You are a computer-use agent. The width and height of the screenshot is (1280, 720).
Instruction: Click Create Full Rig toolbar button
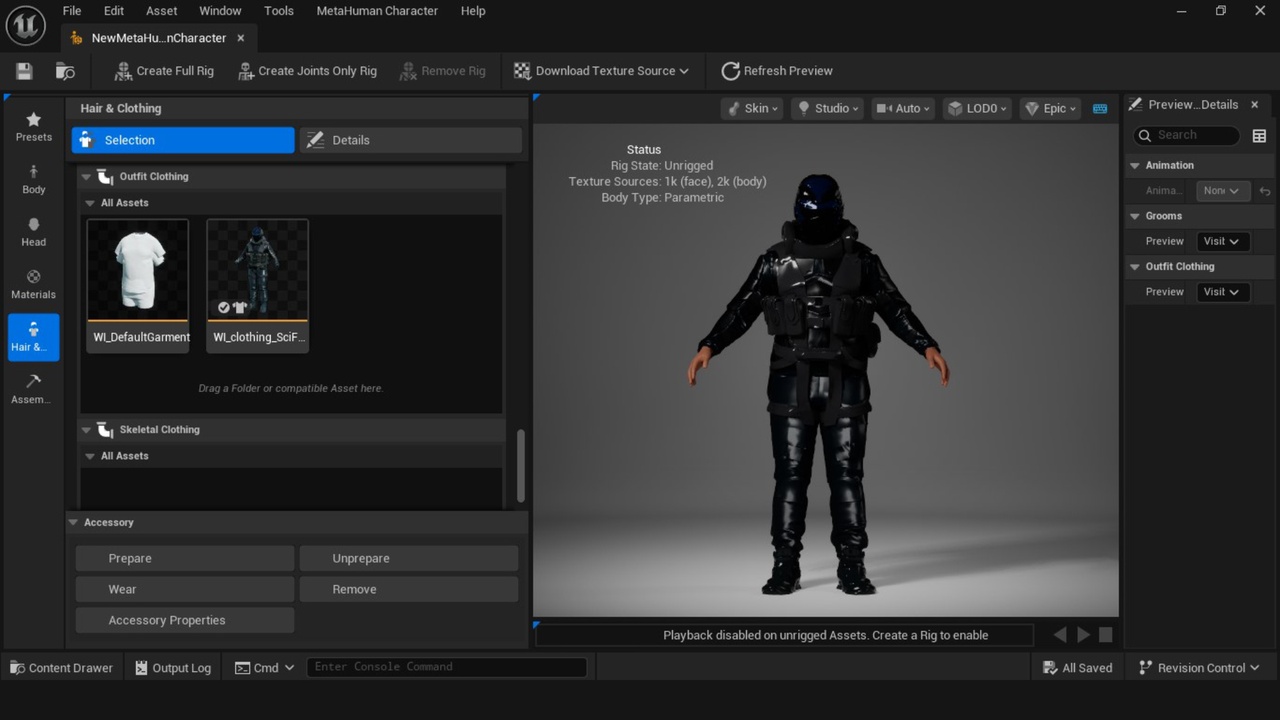pyautogui.click(x=164, y=71)
